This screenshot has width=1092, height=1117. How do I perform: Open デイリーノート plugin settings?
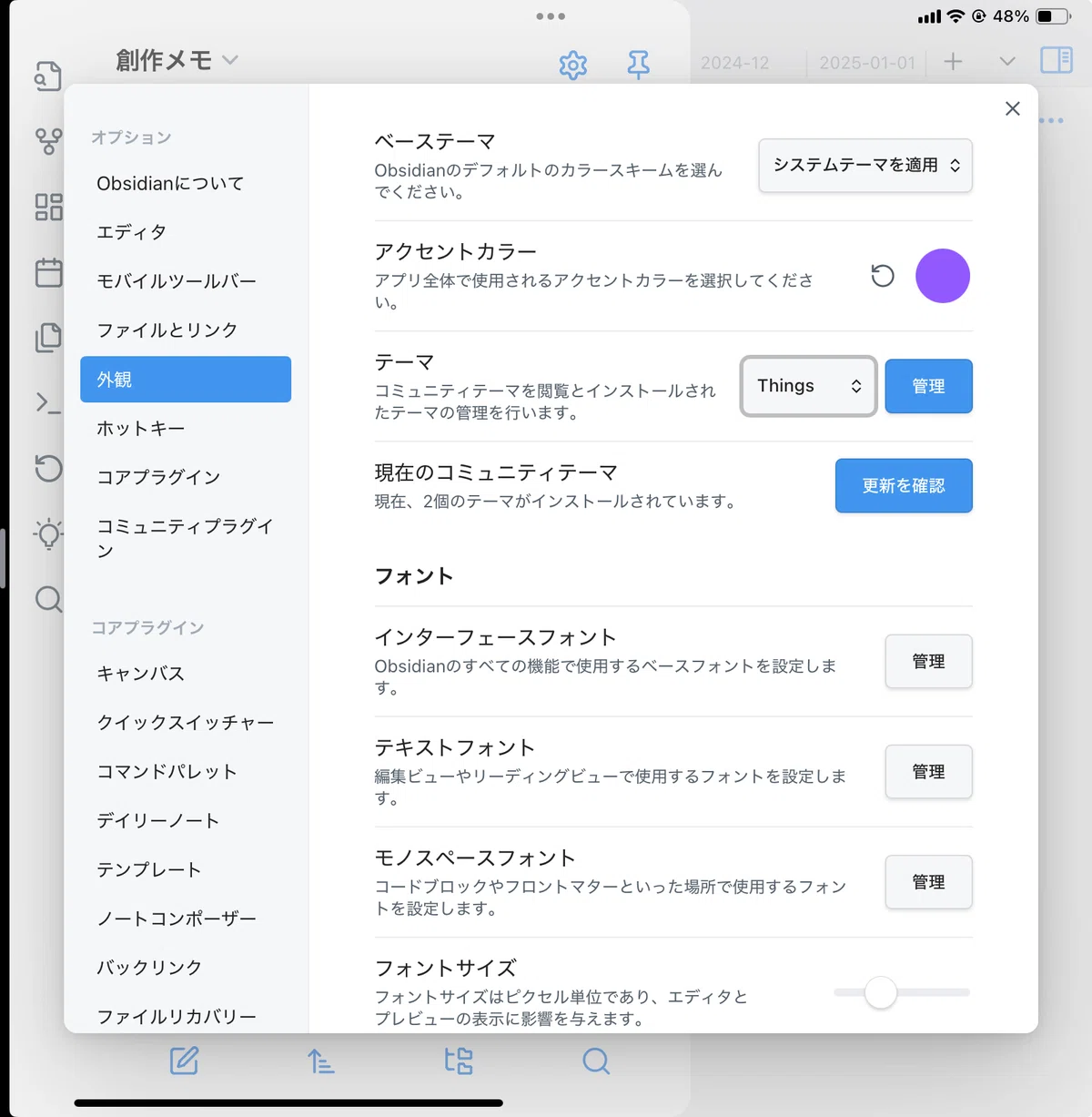point(186,821)
